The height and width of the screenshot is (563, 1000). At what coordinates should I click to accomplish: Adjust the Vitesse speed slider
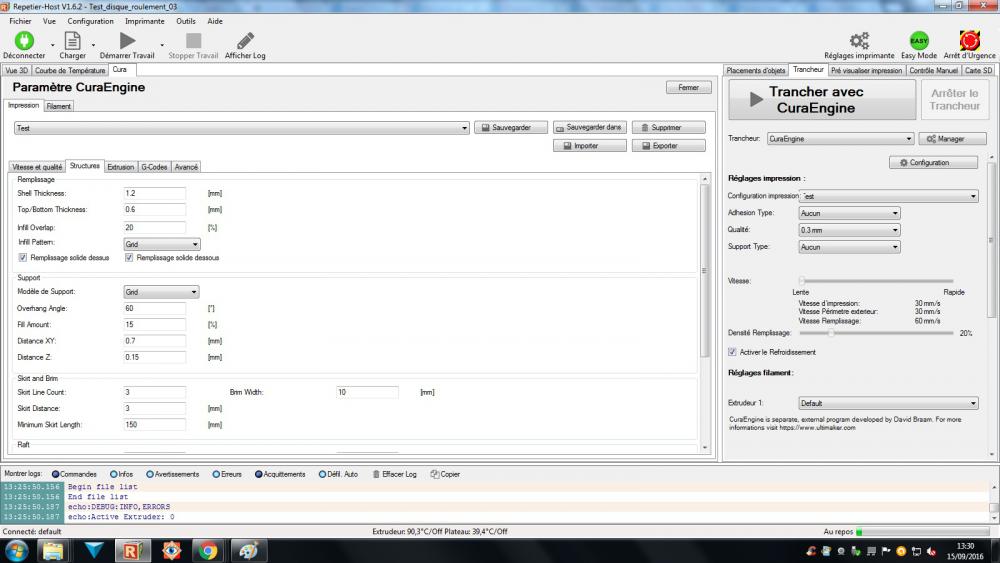click(x=876, y=281)
